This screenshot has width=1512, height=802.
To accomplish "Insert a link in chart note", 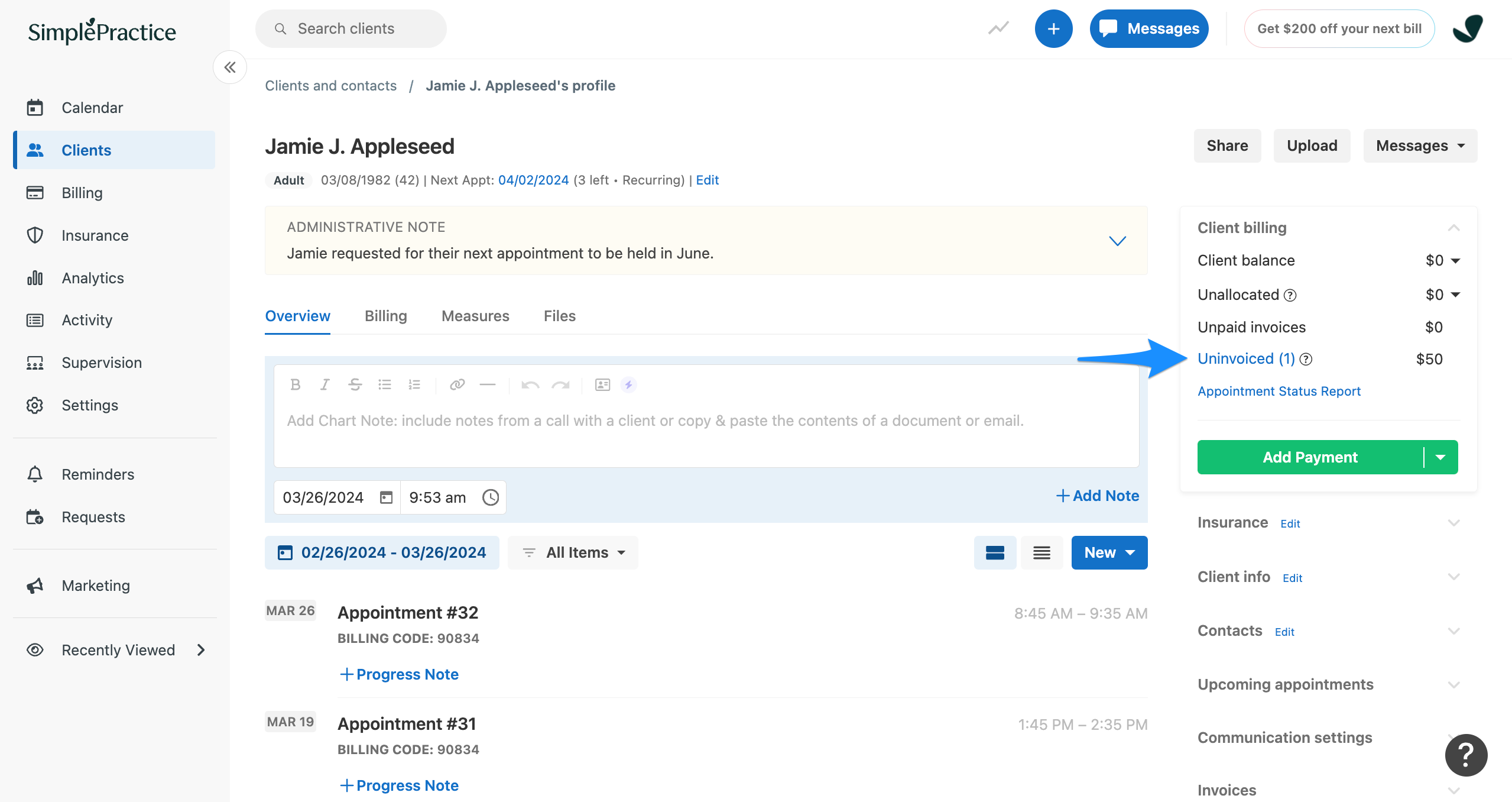I will coord(458,385).
